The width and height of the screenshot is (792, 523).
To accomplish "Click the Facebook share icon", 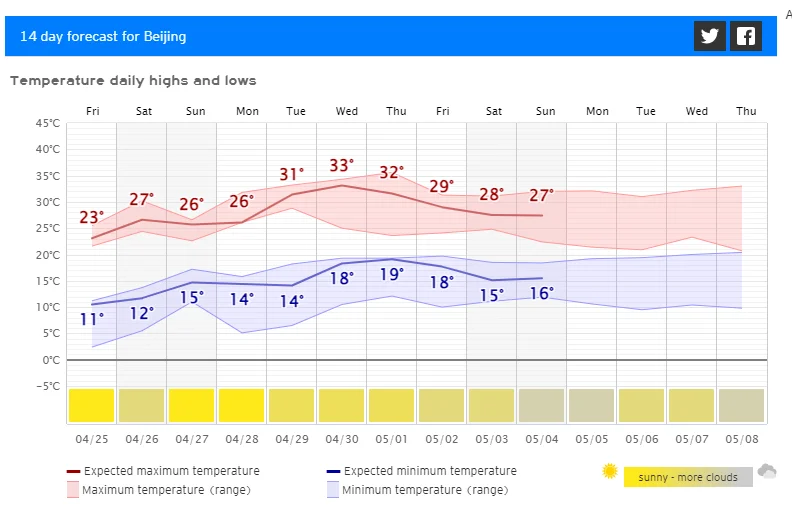I will 746,36.
